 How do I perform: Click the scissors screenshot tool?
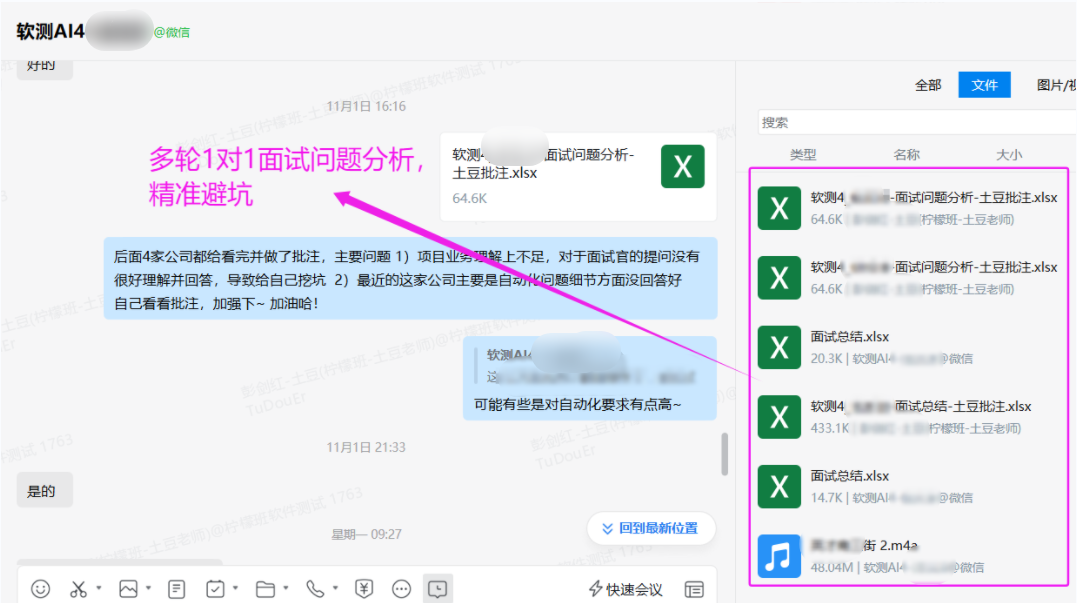coord(78,589)
